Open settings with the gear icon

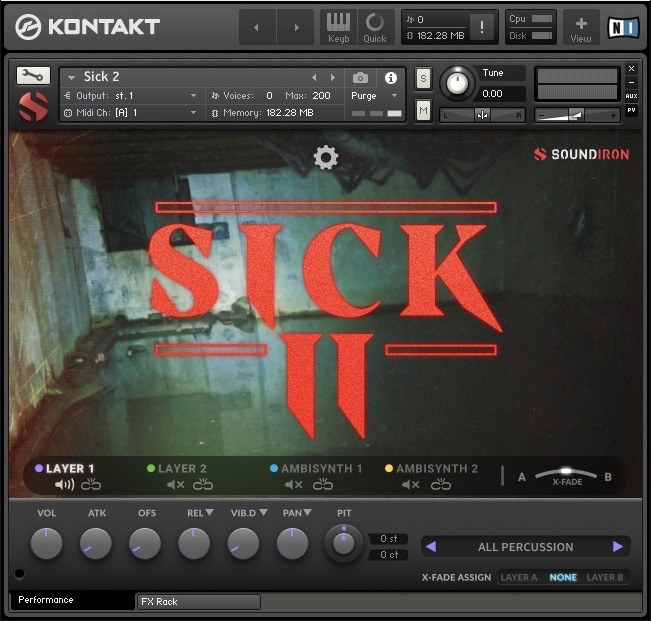(x=326, y=157)
